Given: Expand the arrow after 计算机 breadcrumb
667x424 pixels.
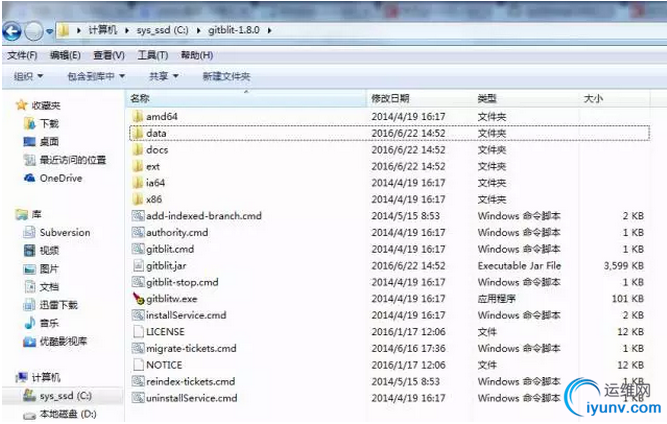Looking at the screenshot, I should tap(126, 30).
